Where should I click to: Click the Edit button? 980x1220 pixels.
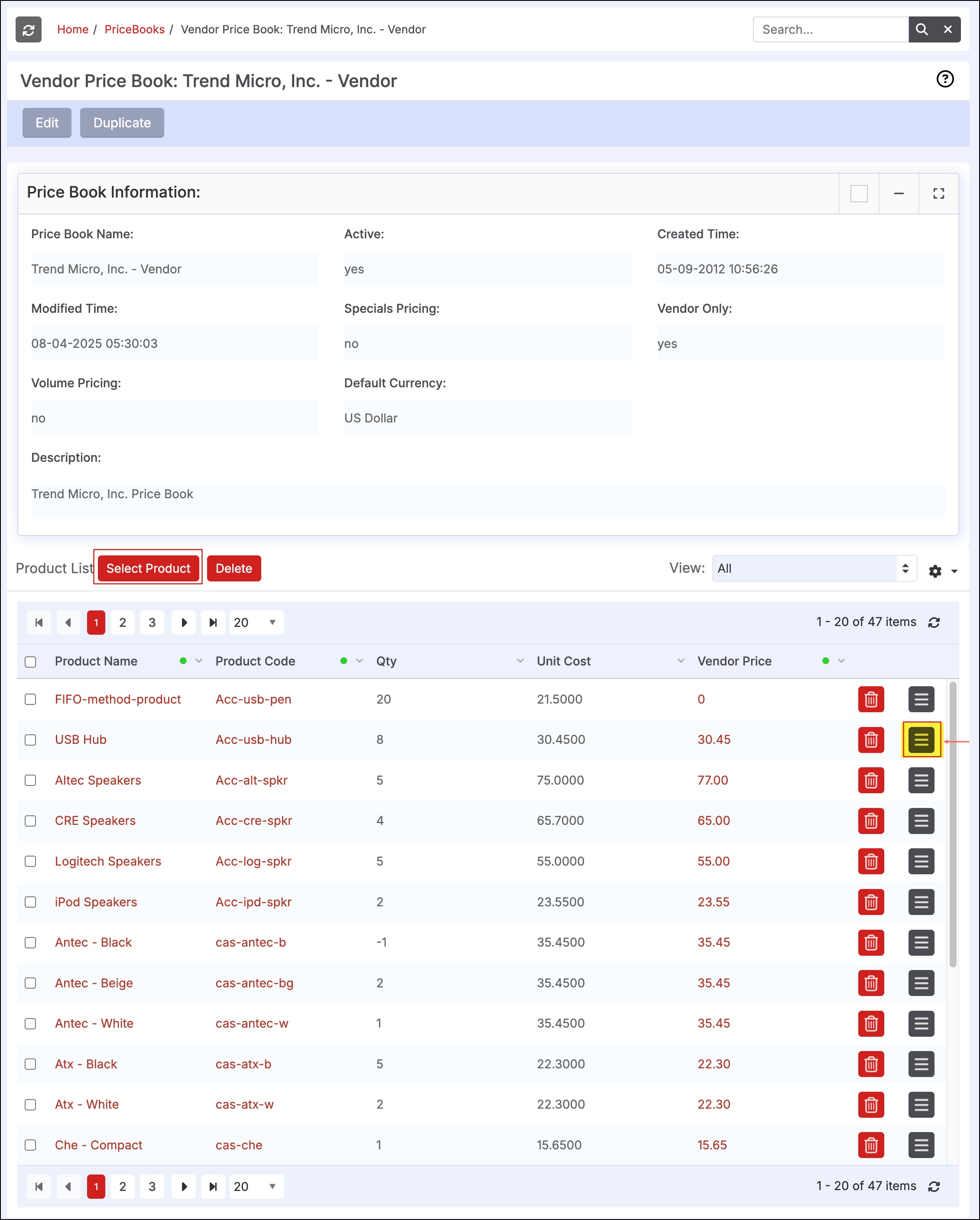tap(47, 123)
